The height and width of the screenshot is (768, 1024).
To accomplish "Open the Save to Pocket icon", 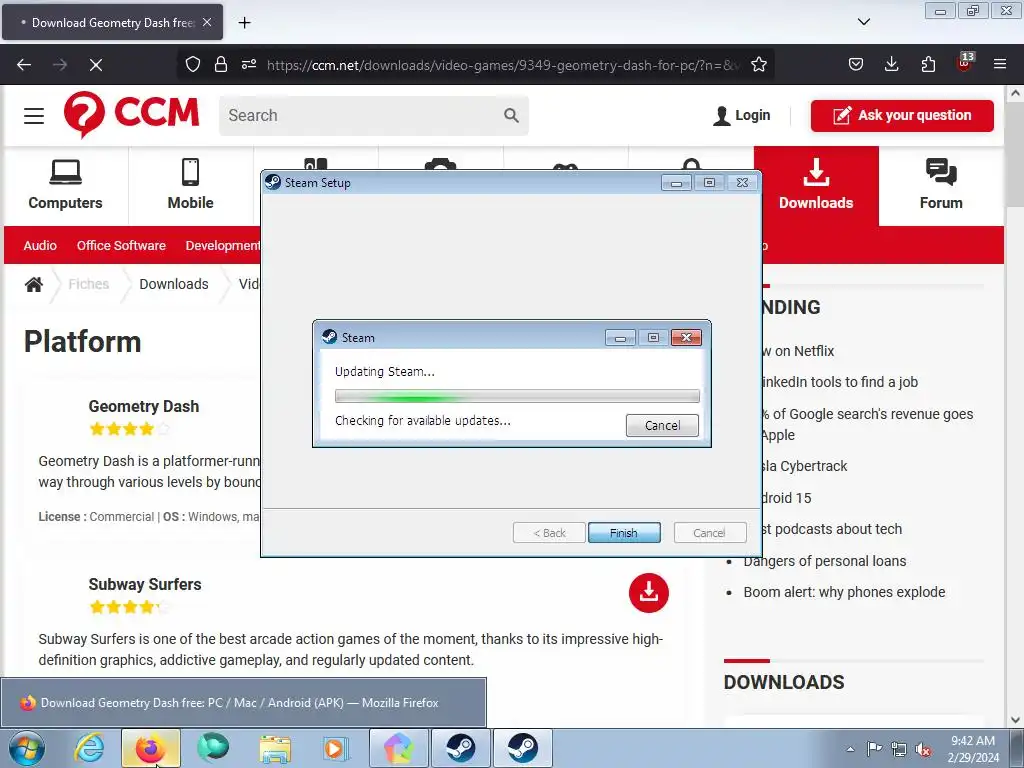I will coord(856,64).
